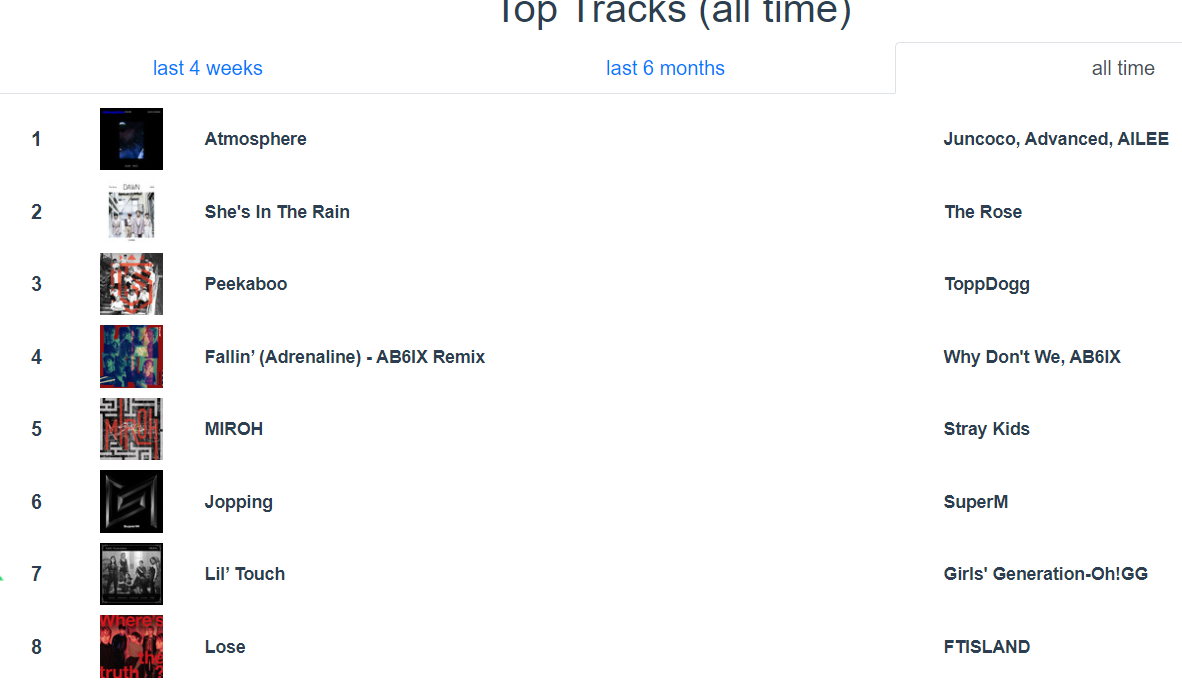1182x683 pixels.
Task: Select the Peekaboo album cover image
Action: (131, 284)
